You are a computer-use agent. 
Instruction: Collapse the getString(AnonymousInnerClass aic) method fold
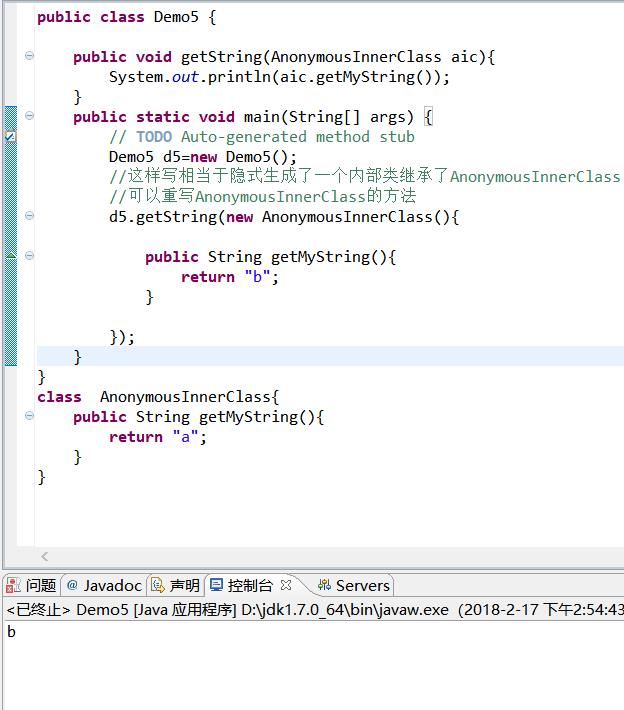point(29,56)
